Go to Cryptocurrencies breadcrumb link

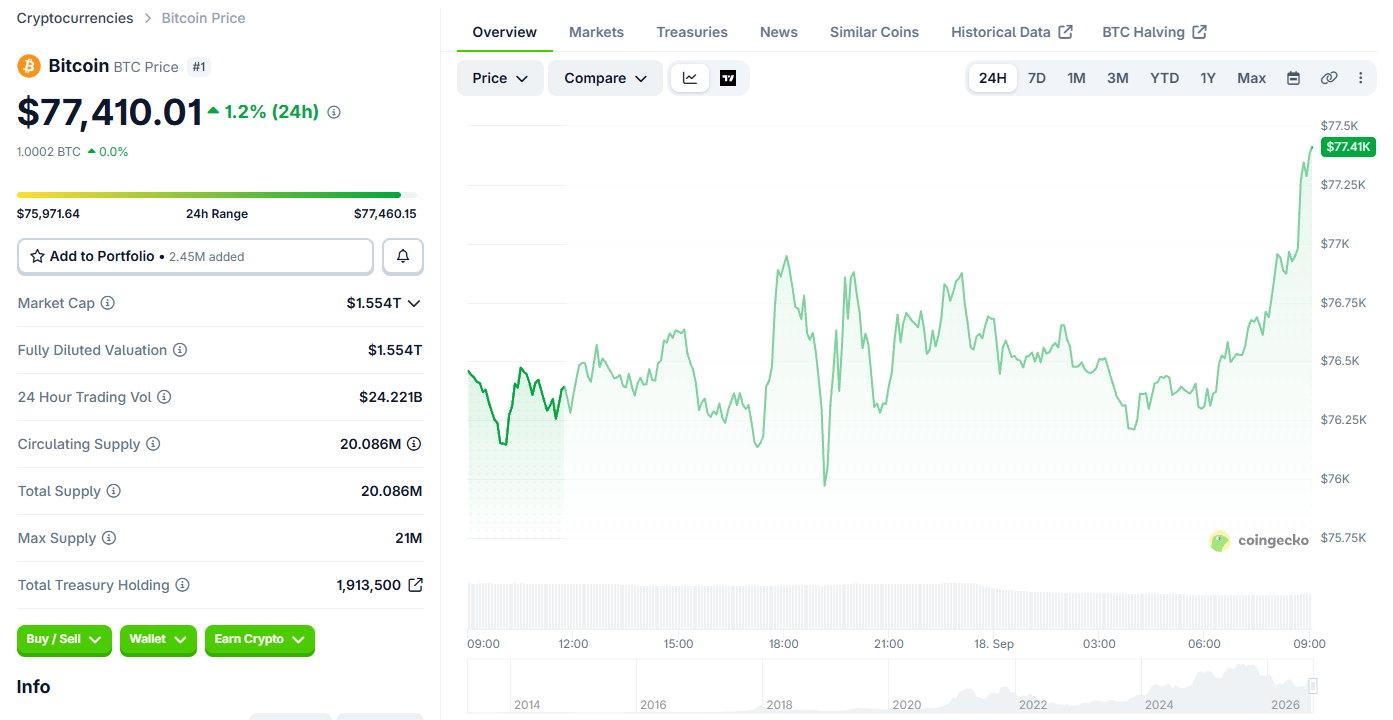coord(75,18)
